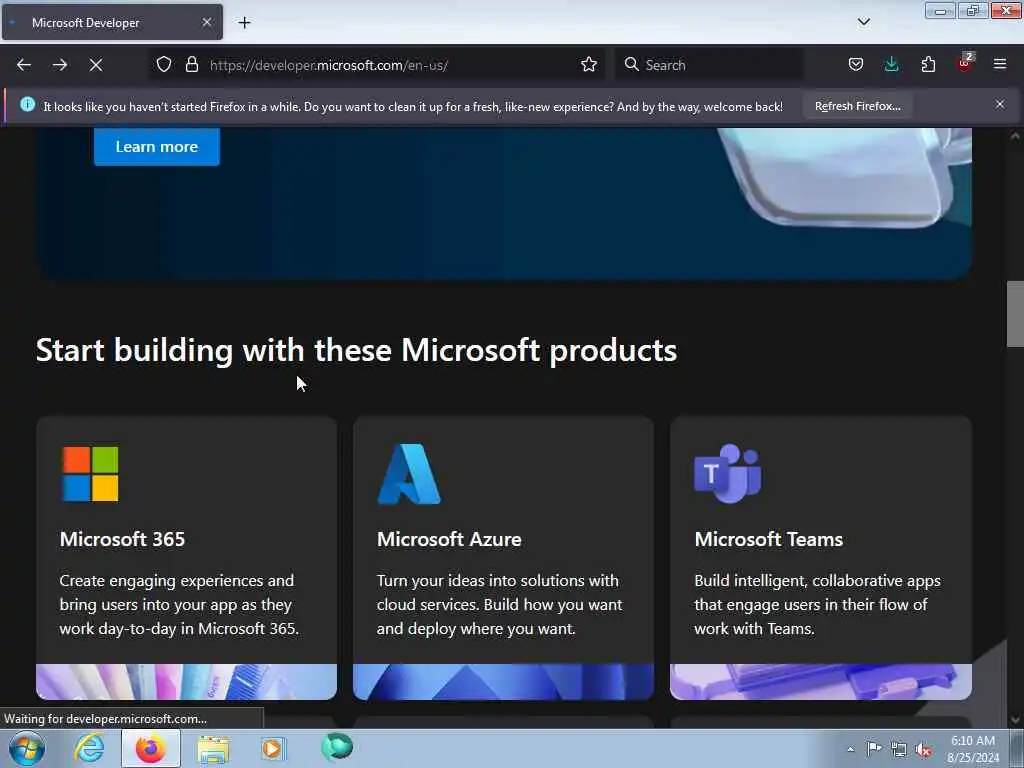Open the Microsoft Teams card title
This screenshot has width=1024, height=768.
(769, 539)
